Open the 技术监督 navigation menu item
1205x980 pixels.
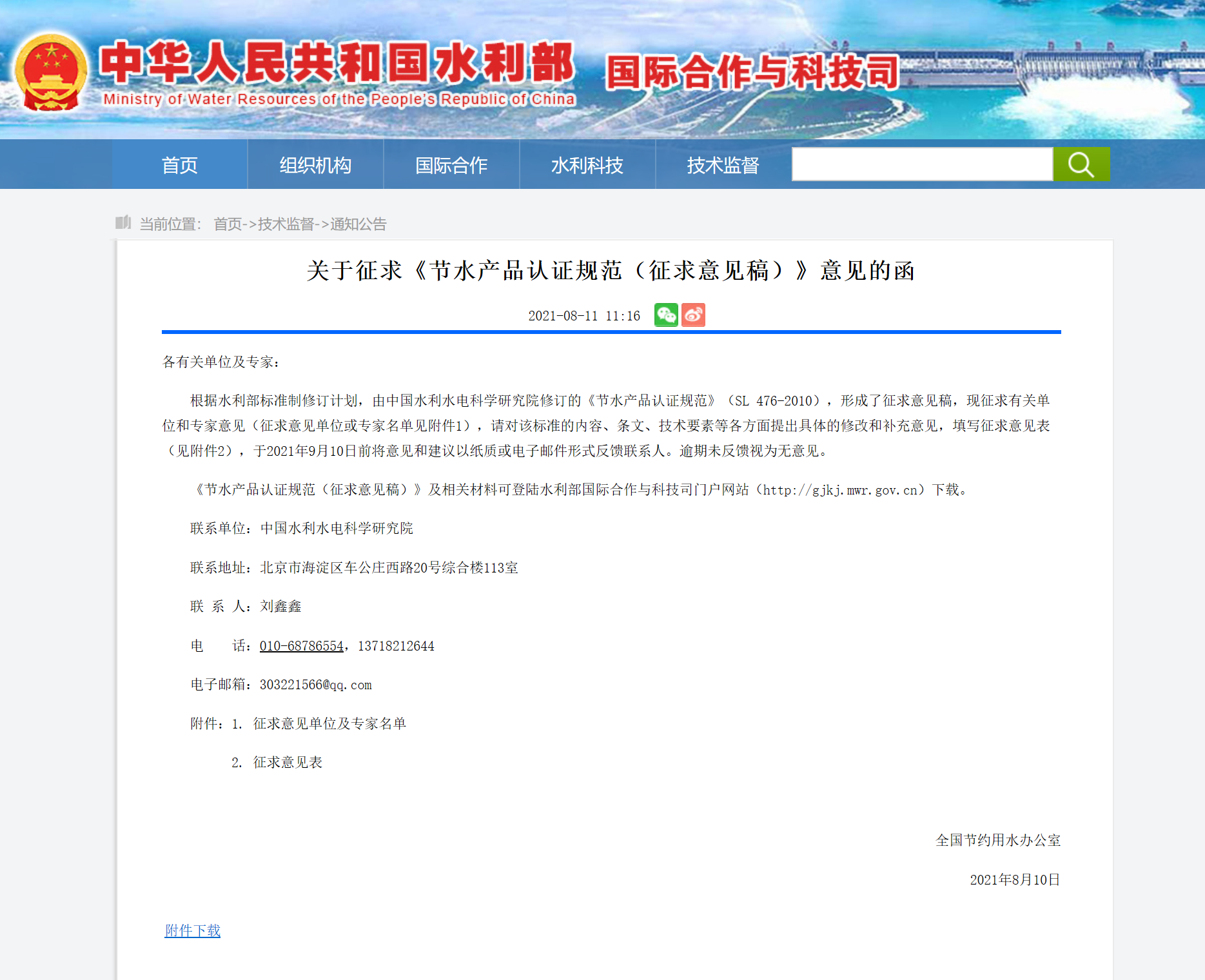(x=723, y=165)
